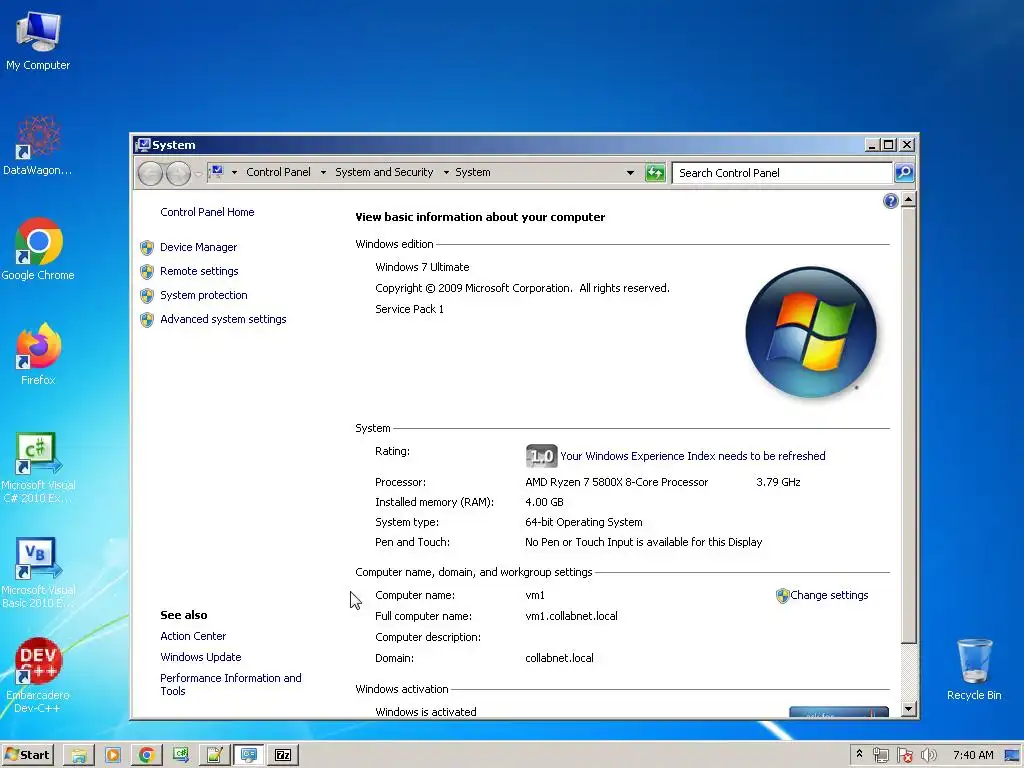
Task: Click System and Security breadcrumb
Action: point(384,172)
